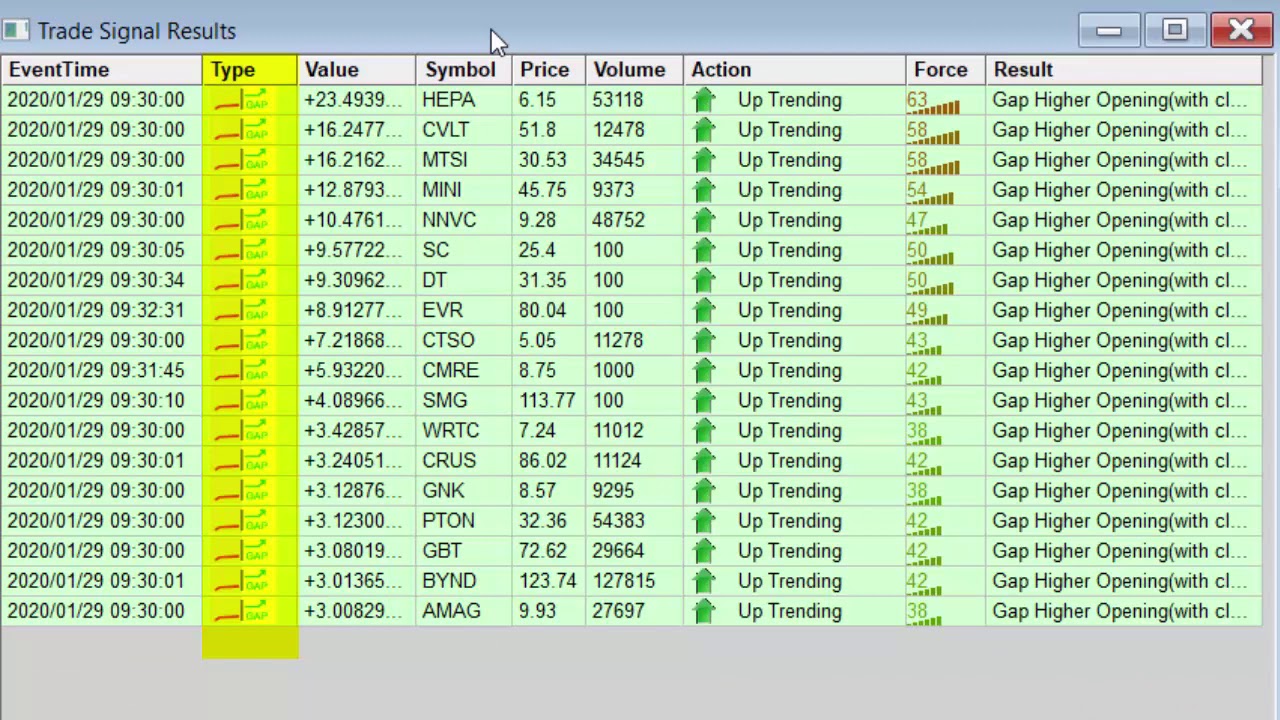Sort by the Volume column header
Image resolution: width=1280 pixels, height=720 pixels.
pos(634,70)
